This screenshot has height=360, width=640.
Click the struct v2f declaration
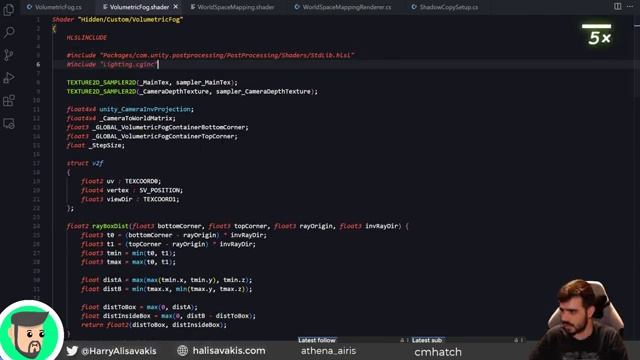click(x=85, y=163)
